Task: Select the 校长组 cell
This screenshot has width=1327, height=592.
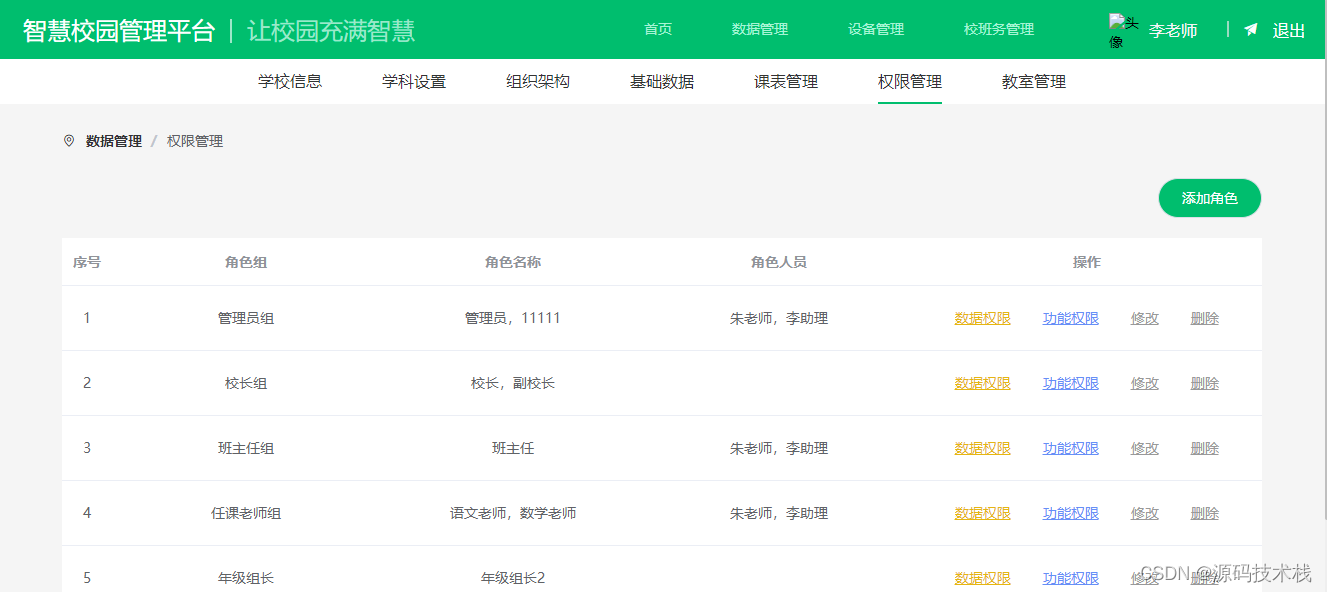Action: (x=246, y=383)
